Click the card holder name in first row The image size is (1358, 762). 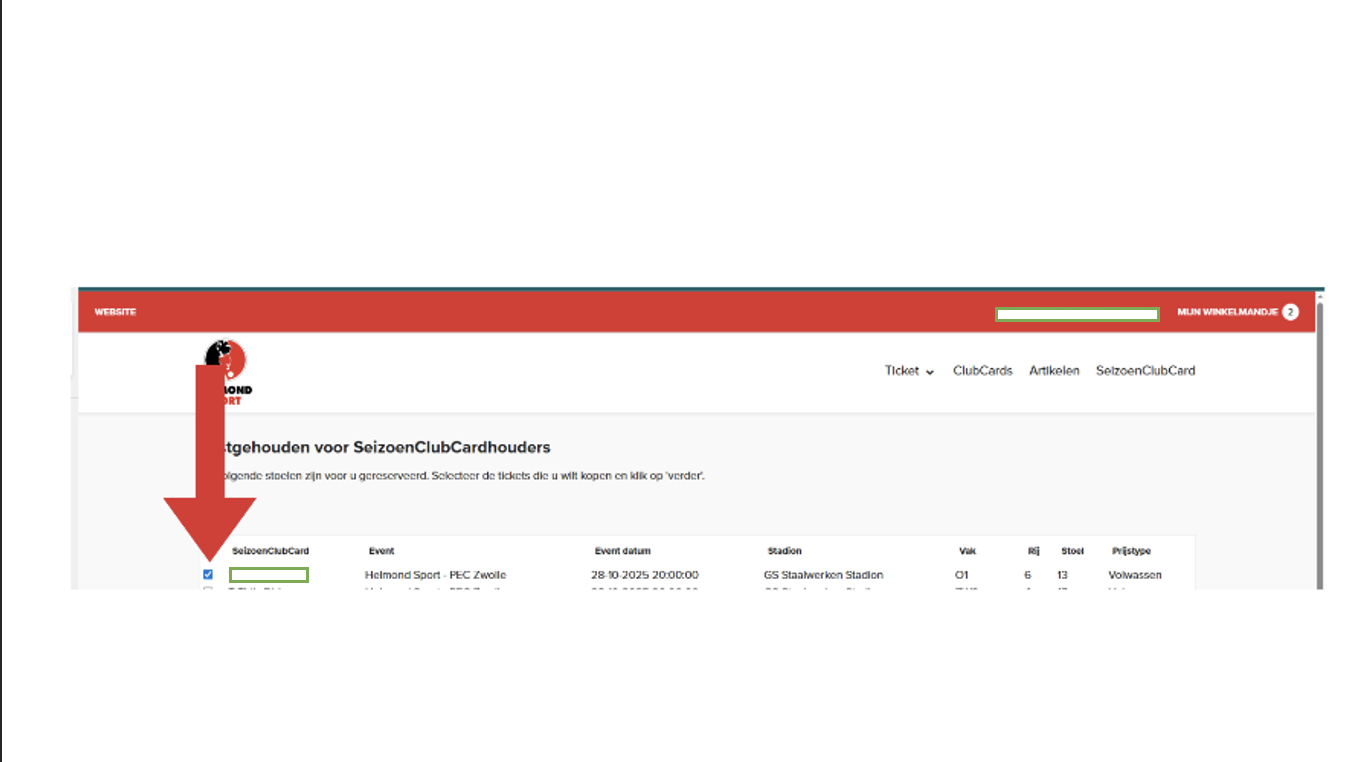pos(269,575)
